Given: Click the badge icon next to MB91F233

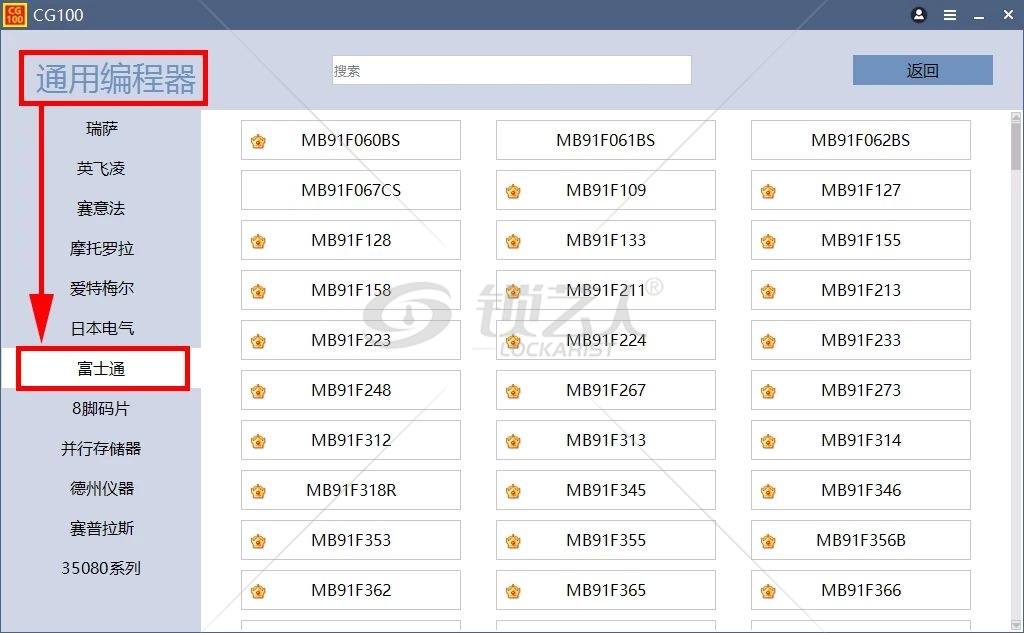Looking at the screenshot, I should tap(769, 341).
